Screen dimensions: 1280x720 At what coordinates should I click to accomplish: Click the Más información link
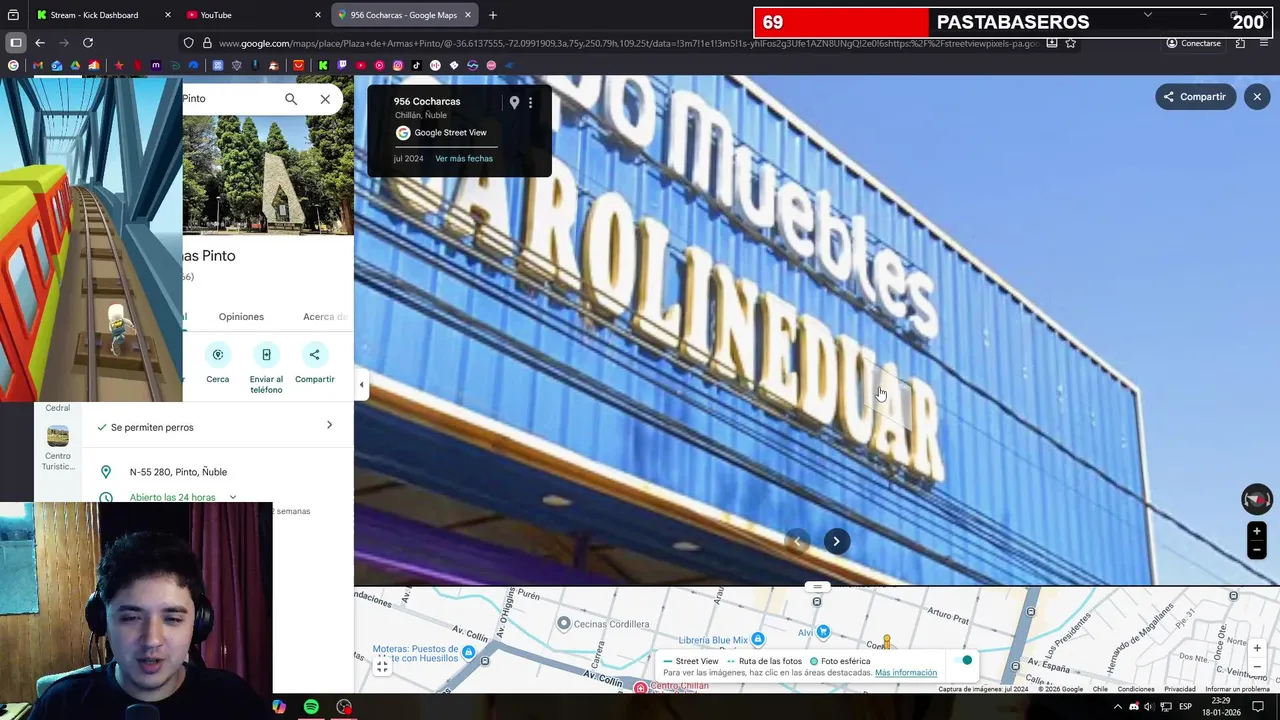[906, 673]
